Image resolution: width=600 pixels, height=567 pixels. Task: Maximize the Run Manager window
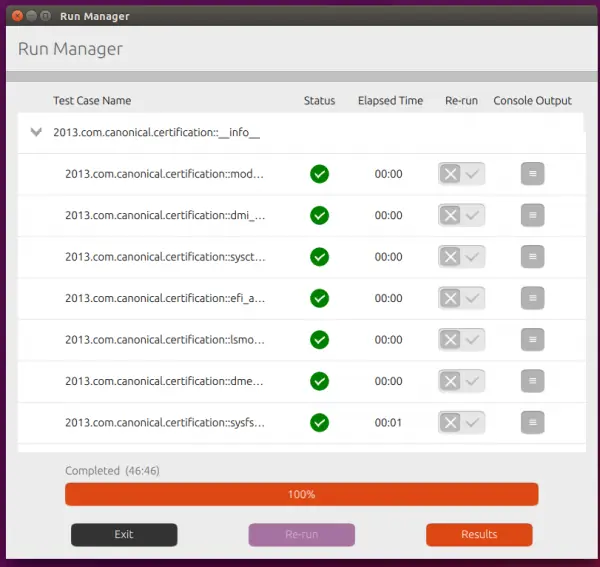46,16
